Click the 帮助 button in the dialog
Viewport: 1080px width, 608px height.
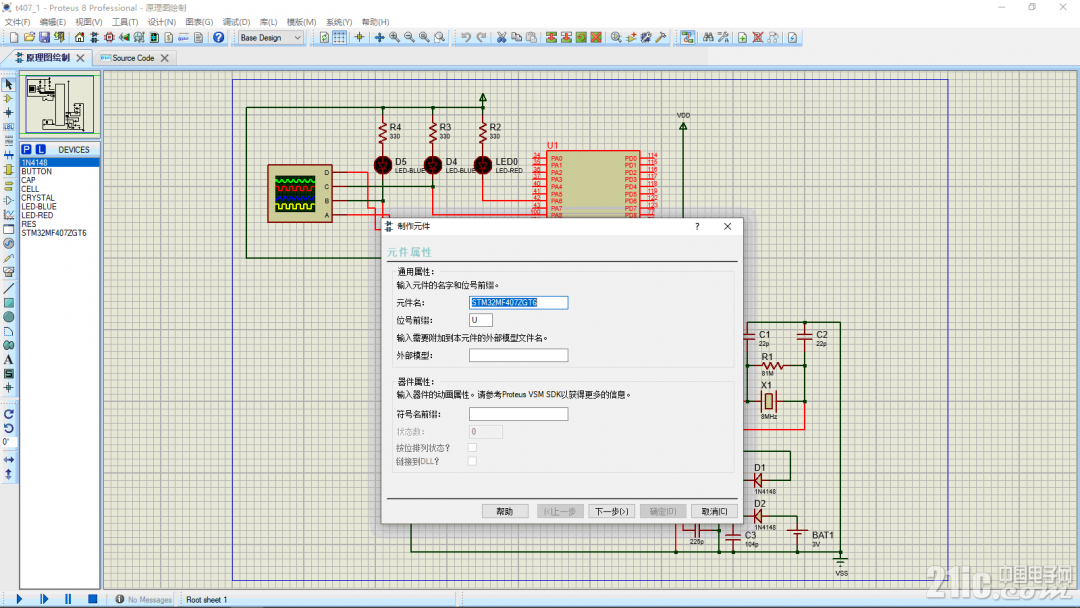pos(505,511)
